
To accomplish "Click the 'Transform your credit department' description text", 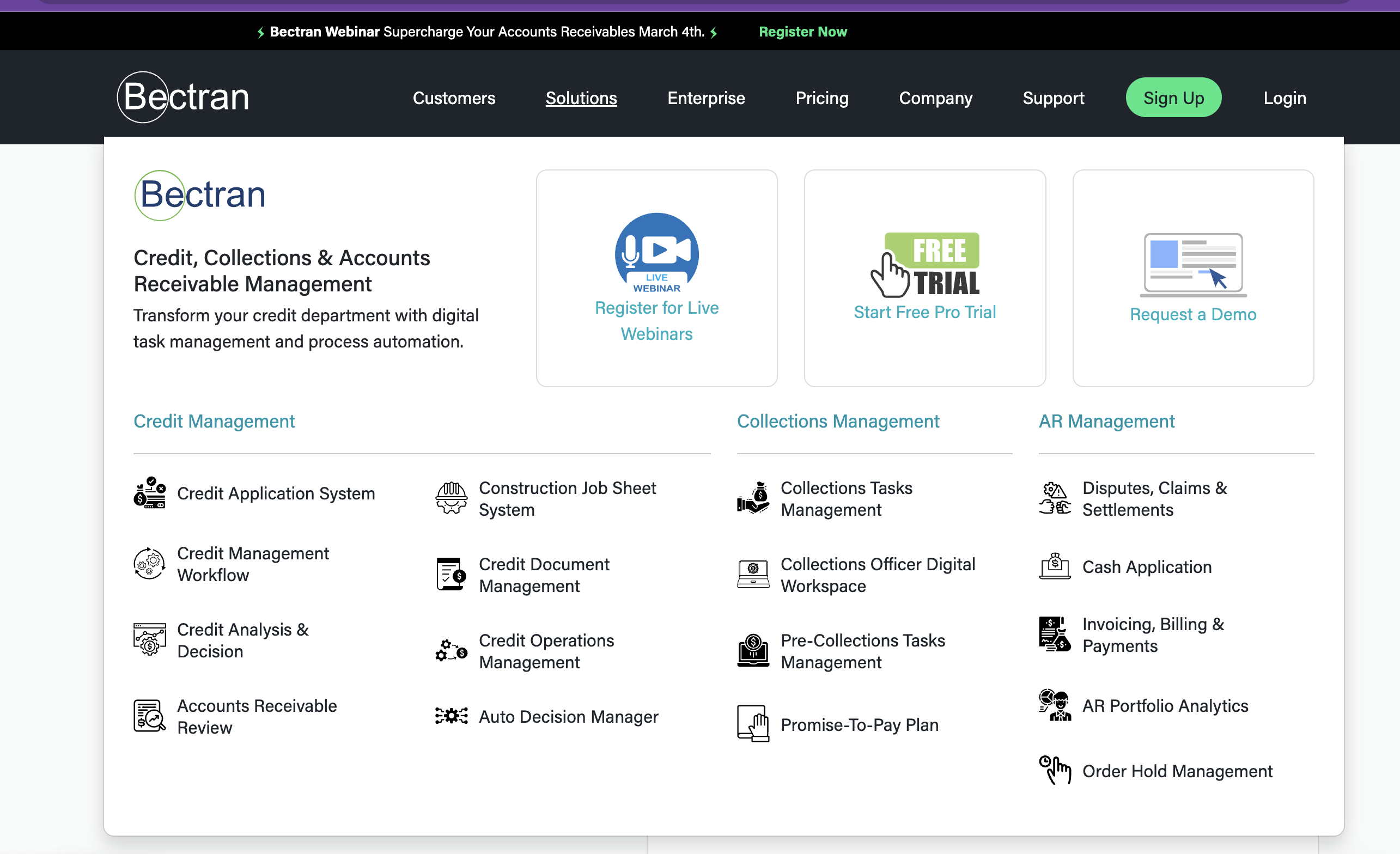I will pos(306,328).
